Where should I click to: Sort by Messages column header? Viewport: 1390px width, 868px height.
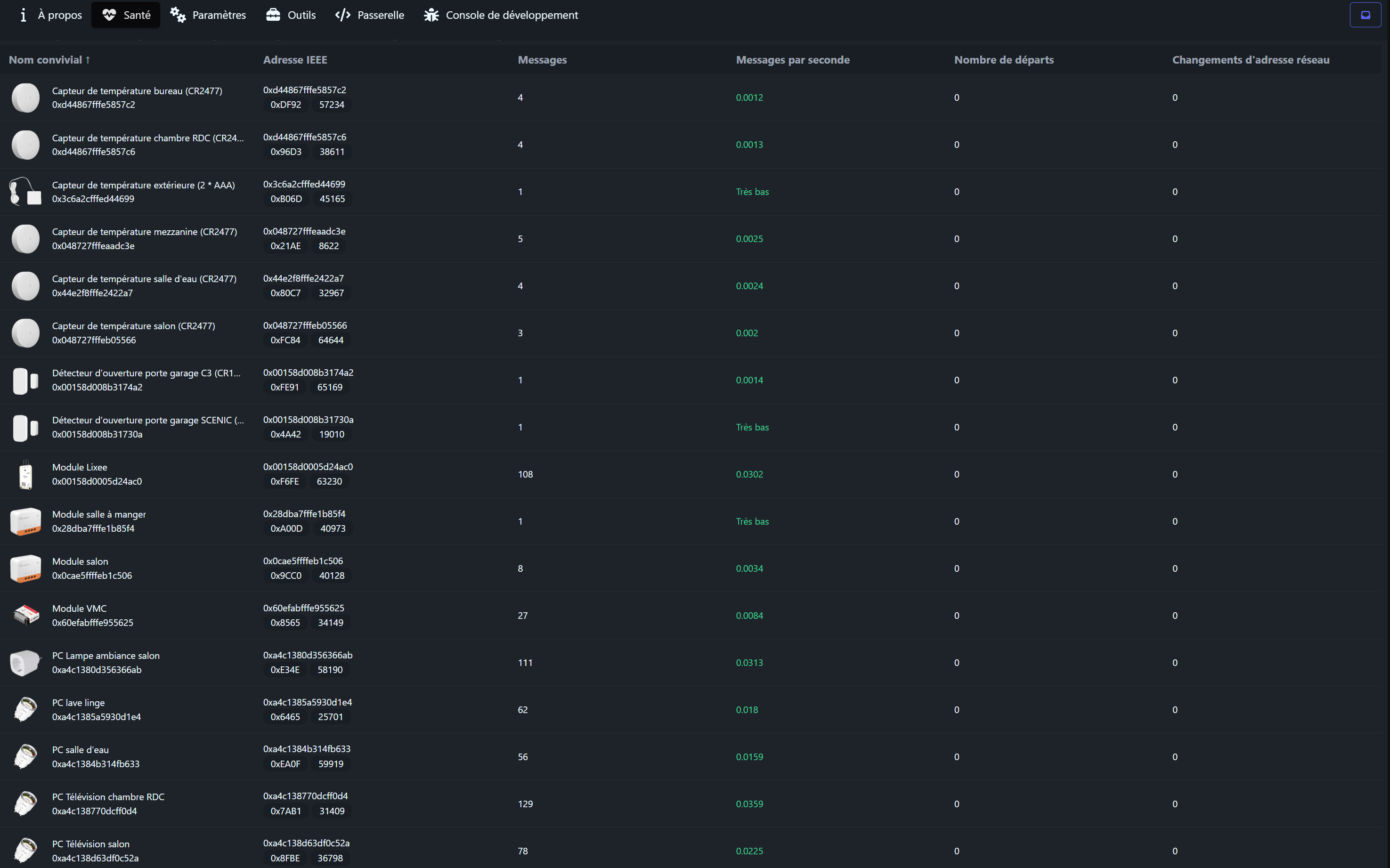[541, 60]
